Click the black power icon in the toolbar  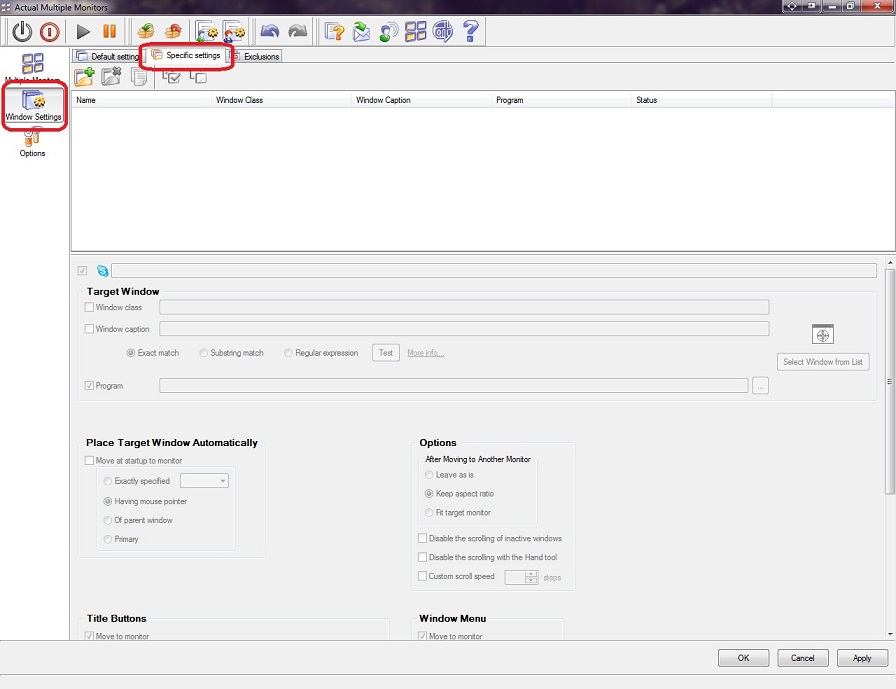click(x=22, y=31)
